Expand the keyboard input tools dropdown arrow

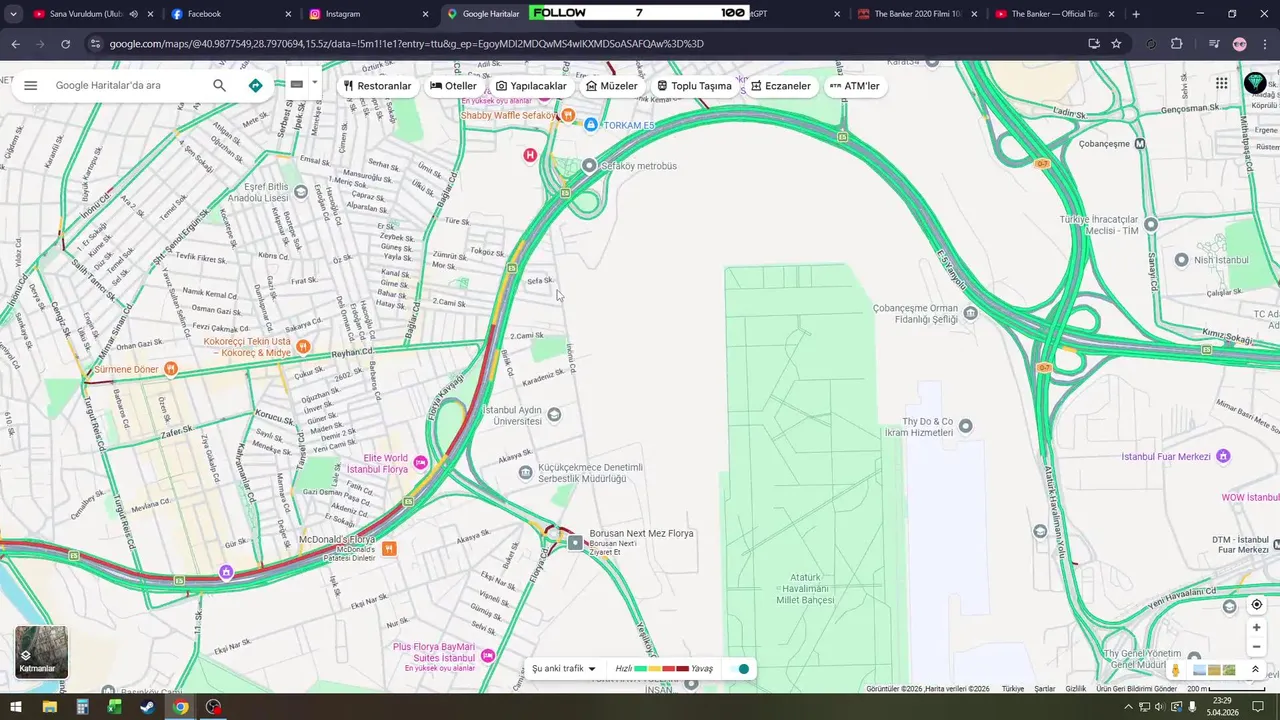point(314,83)
